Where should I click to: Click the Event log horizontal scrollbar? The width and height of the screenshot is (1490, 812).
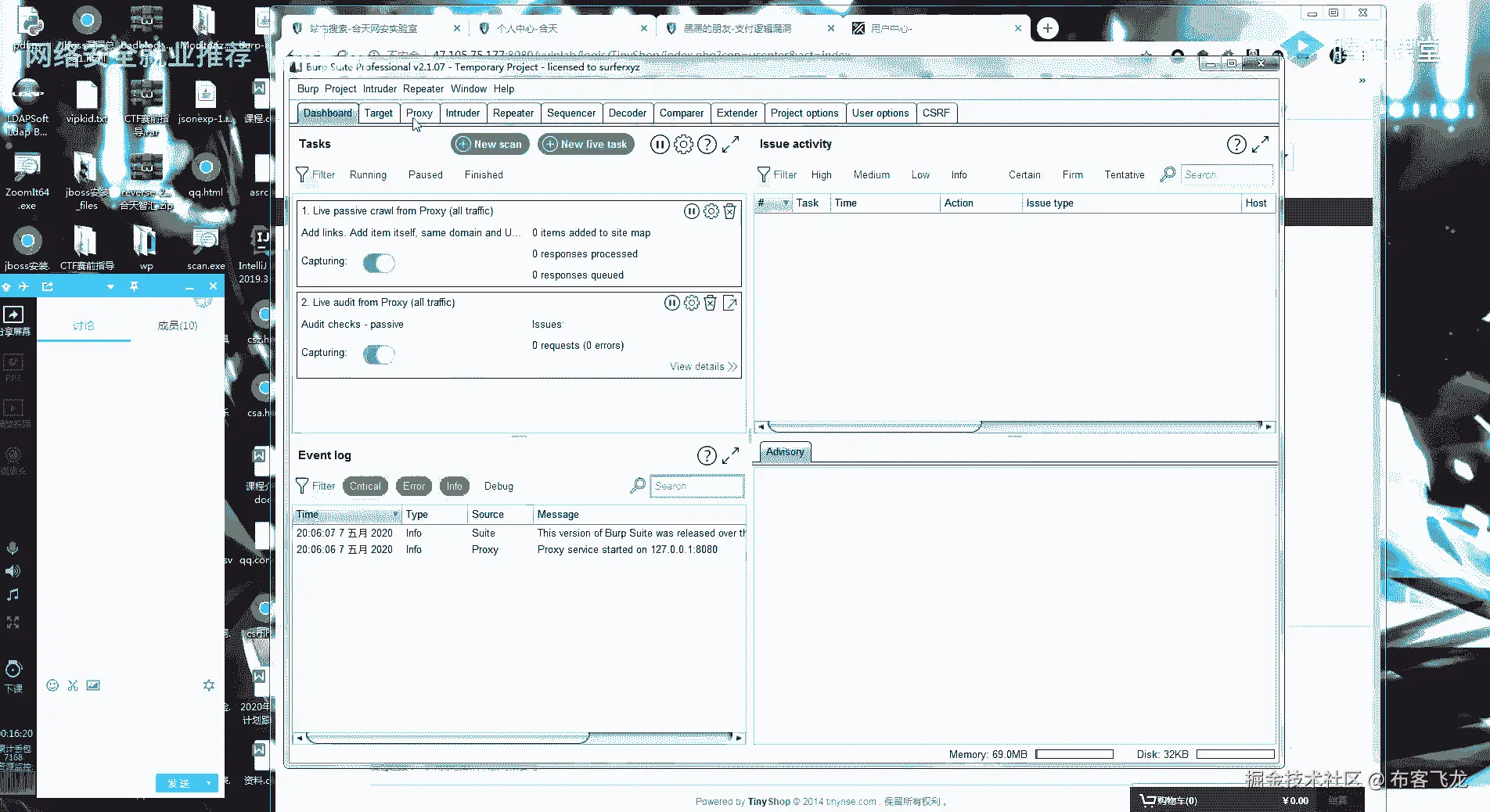coord(520,738)
